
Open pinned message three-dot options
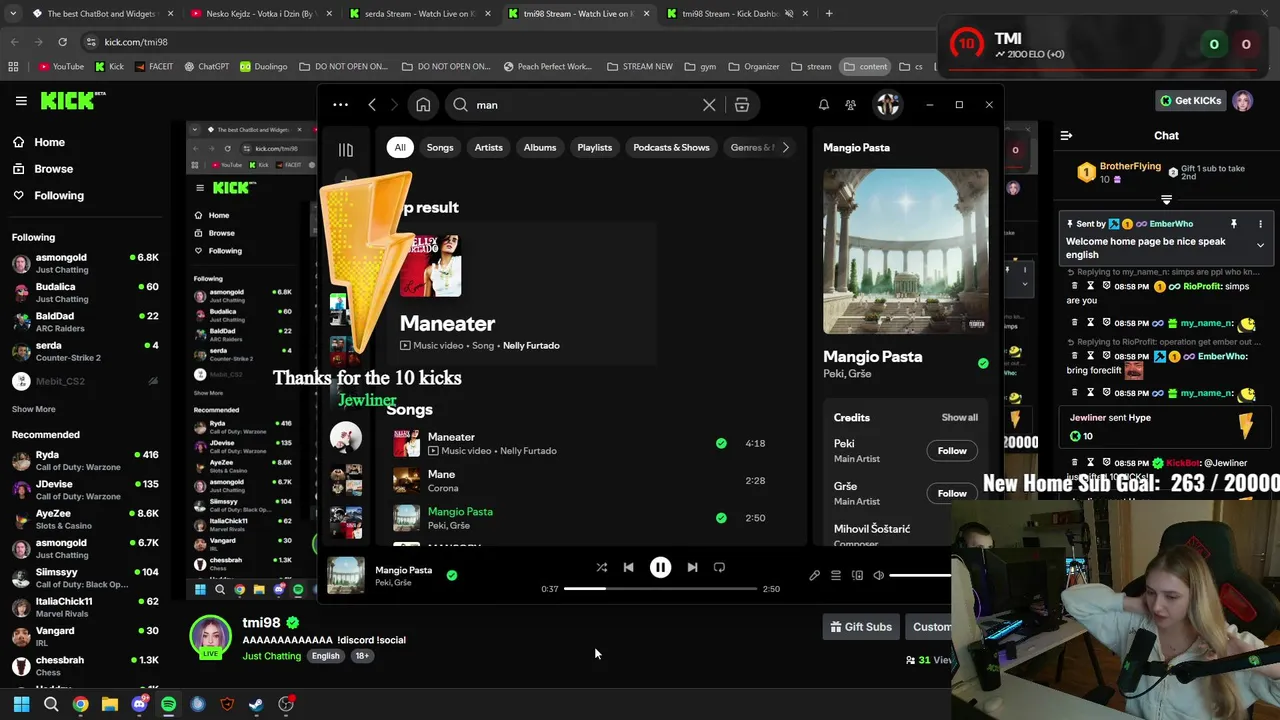1260,224
